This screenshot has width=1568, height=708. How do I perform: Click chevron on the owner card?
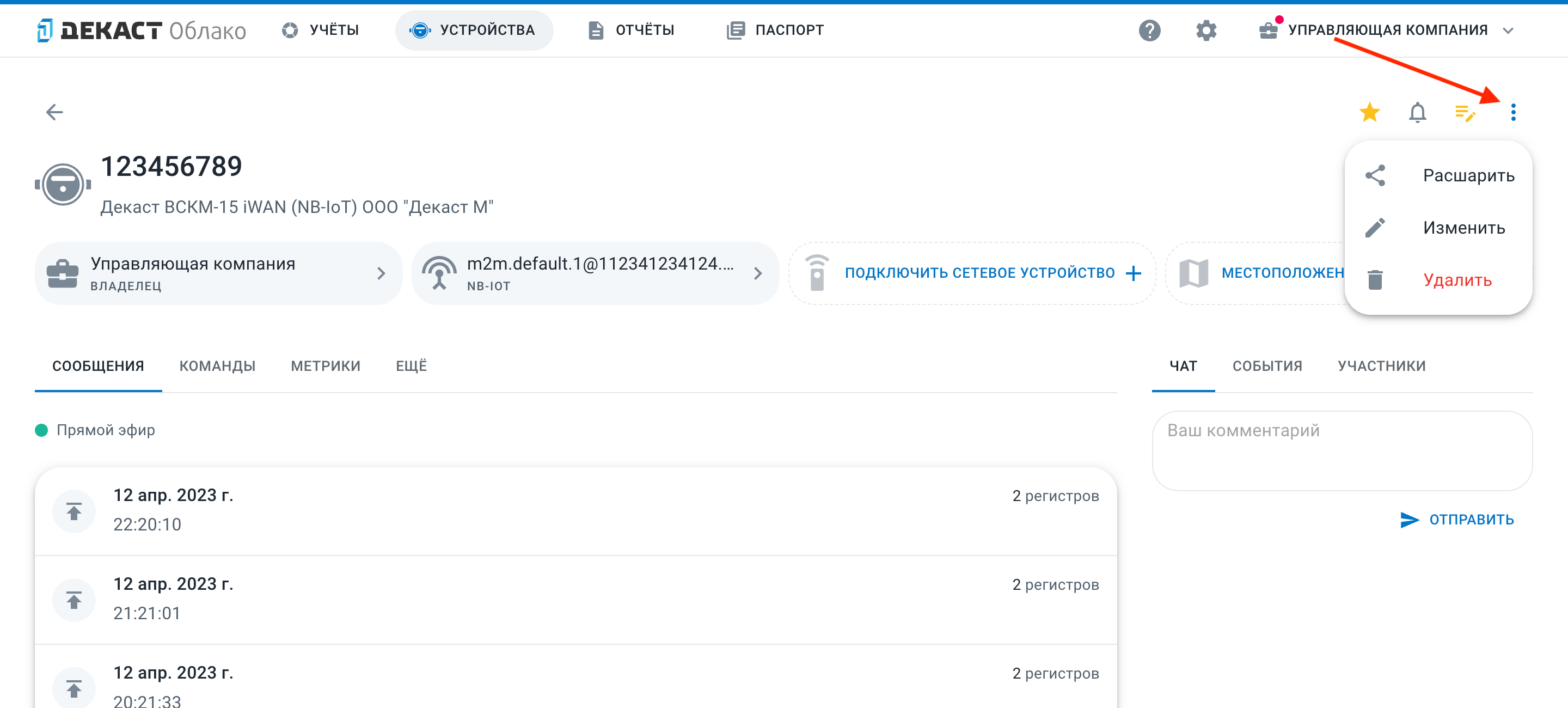pyautogui.click(x=381, y=273)
